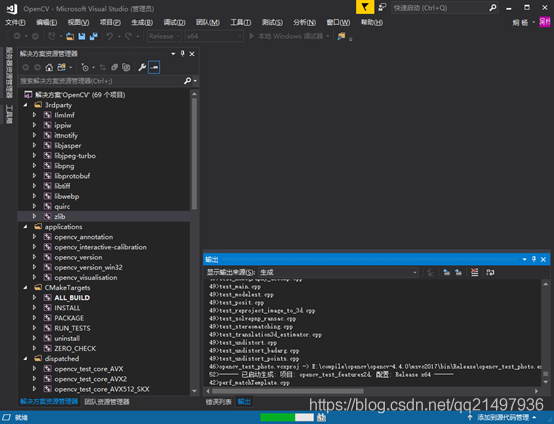Pin the Output panel
Viewport: 554px width, 424px height.
534,259
